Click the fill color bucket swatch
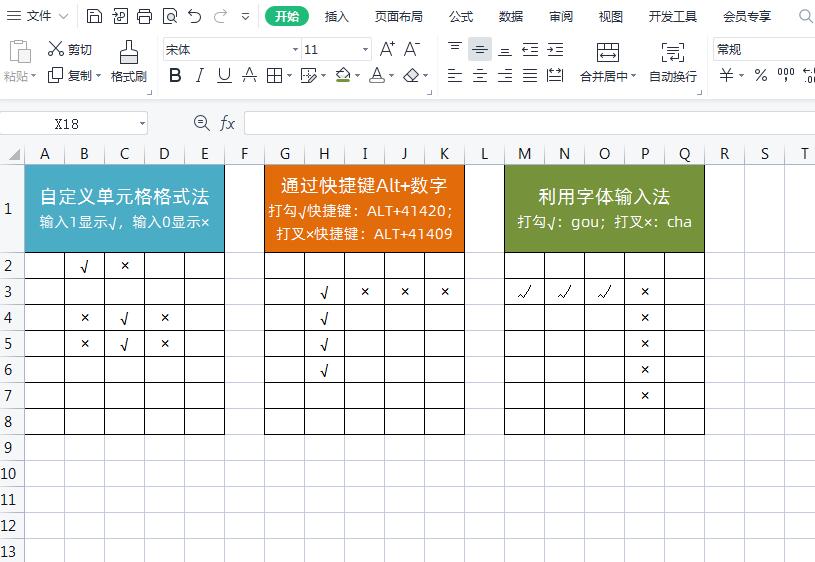Screen dimensions: 815x562 (343, 76)
